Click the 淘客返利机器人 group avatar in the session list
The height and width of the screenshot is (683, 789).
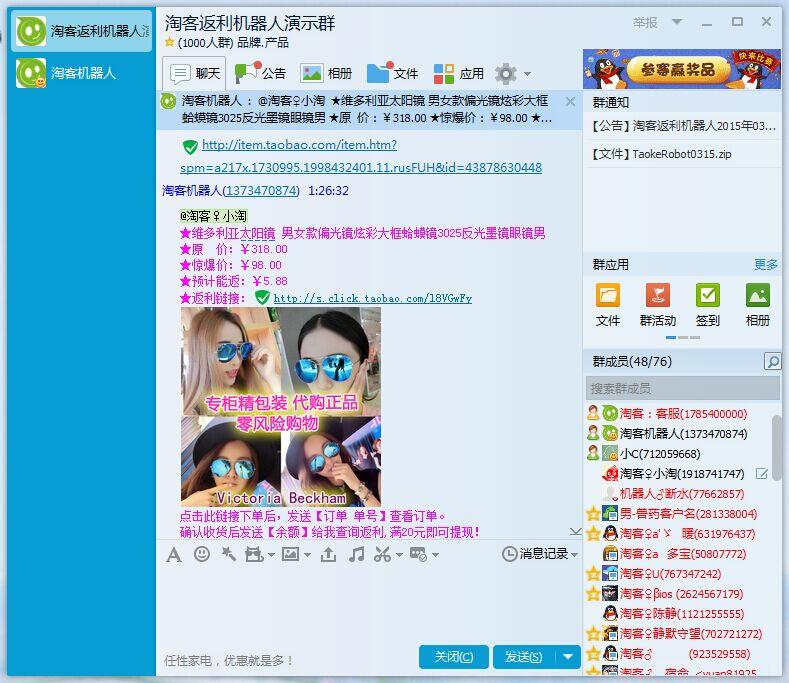[31, 31]
